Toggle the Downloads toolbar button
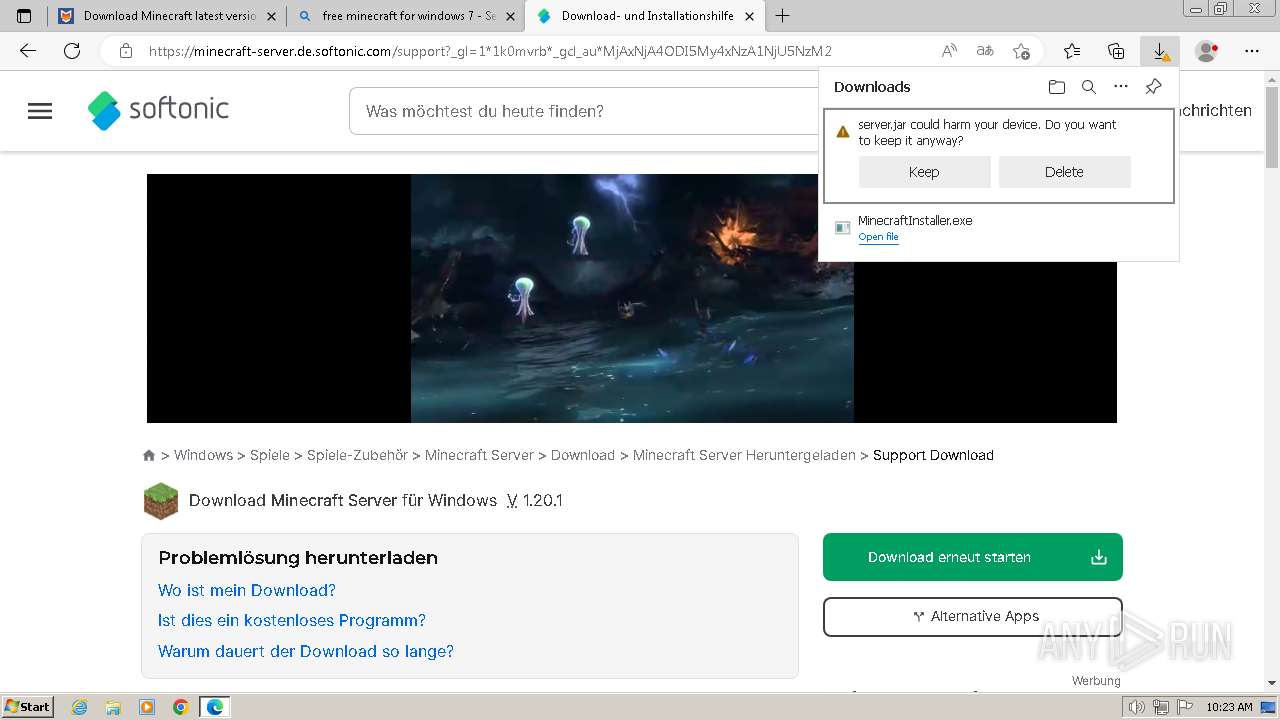 [1160, 51]
